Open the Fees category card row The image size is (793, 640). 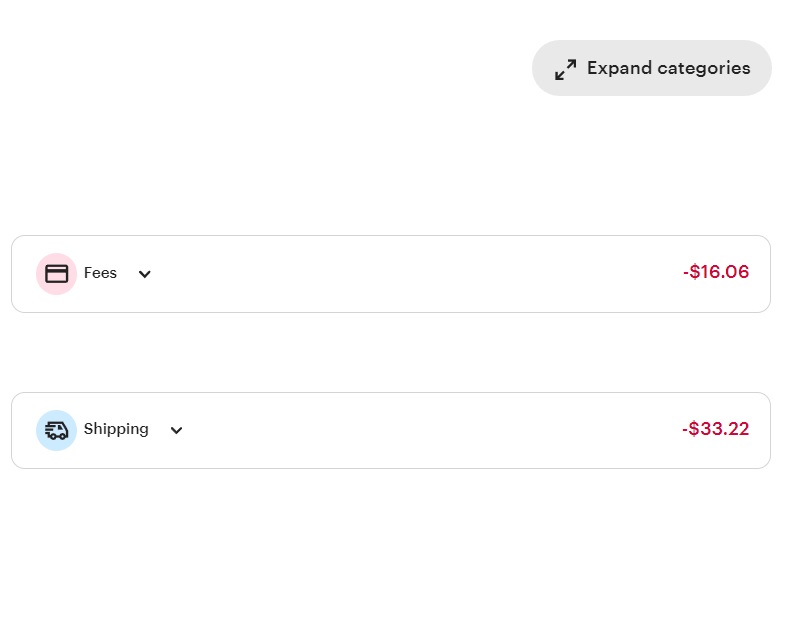point(400,273)
